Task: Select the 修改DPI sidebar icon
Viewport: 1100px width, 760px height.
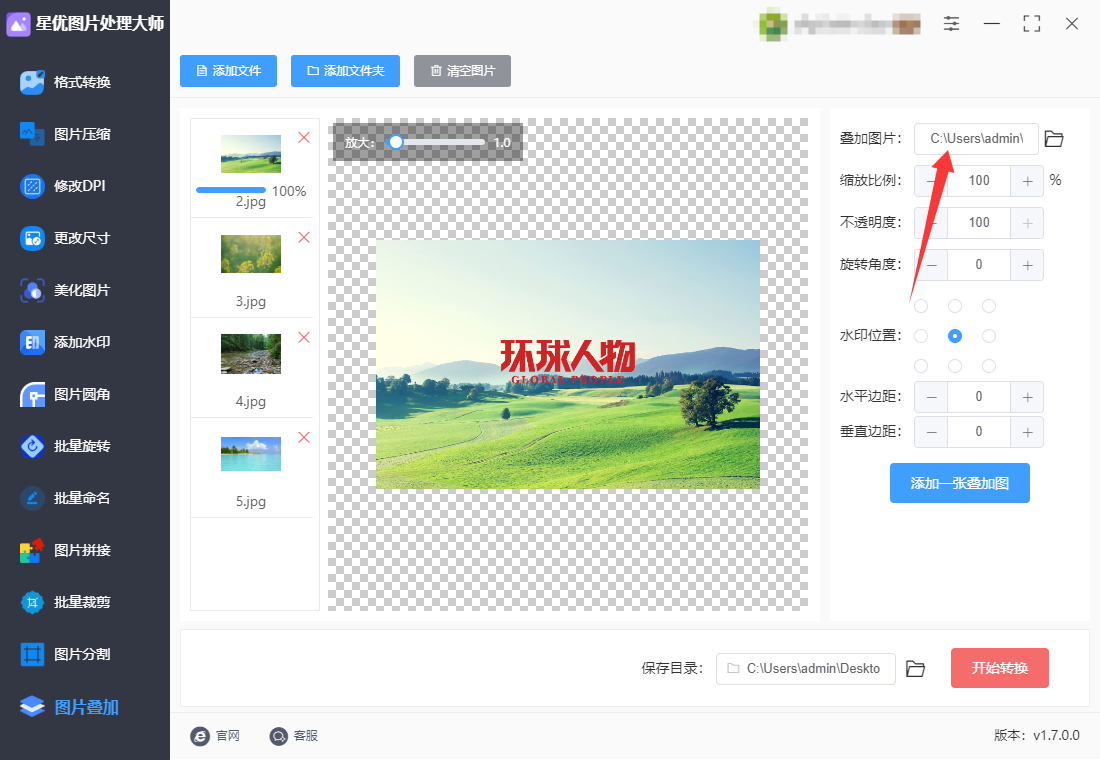Action: pos(32,186)
